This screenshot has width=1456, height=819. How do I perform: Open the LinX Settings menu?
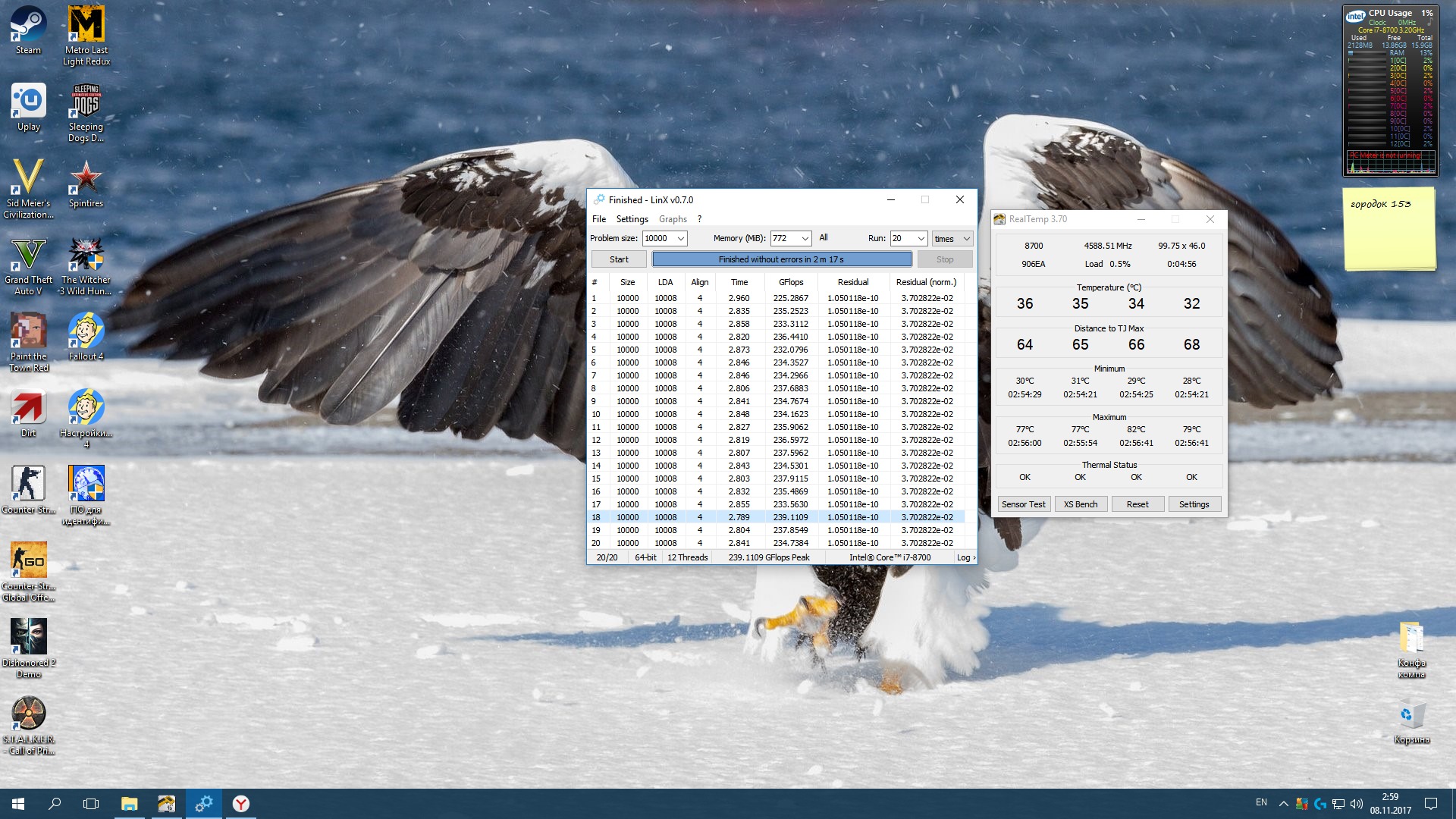[x=632, y=219]
